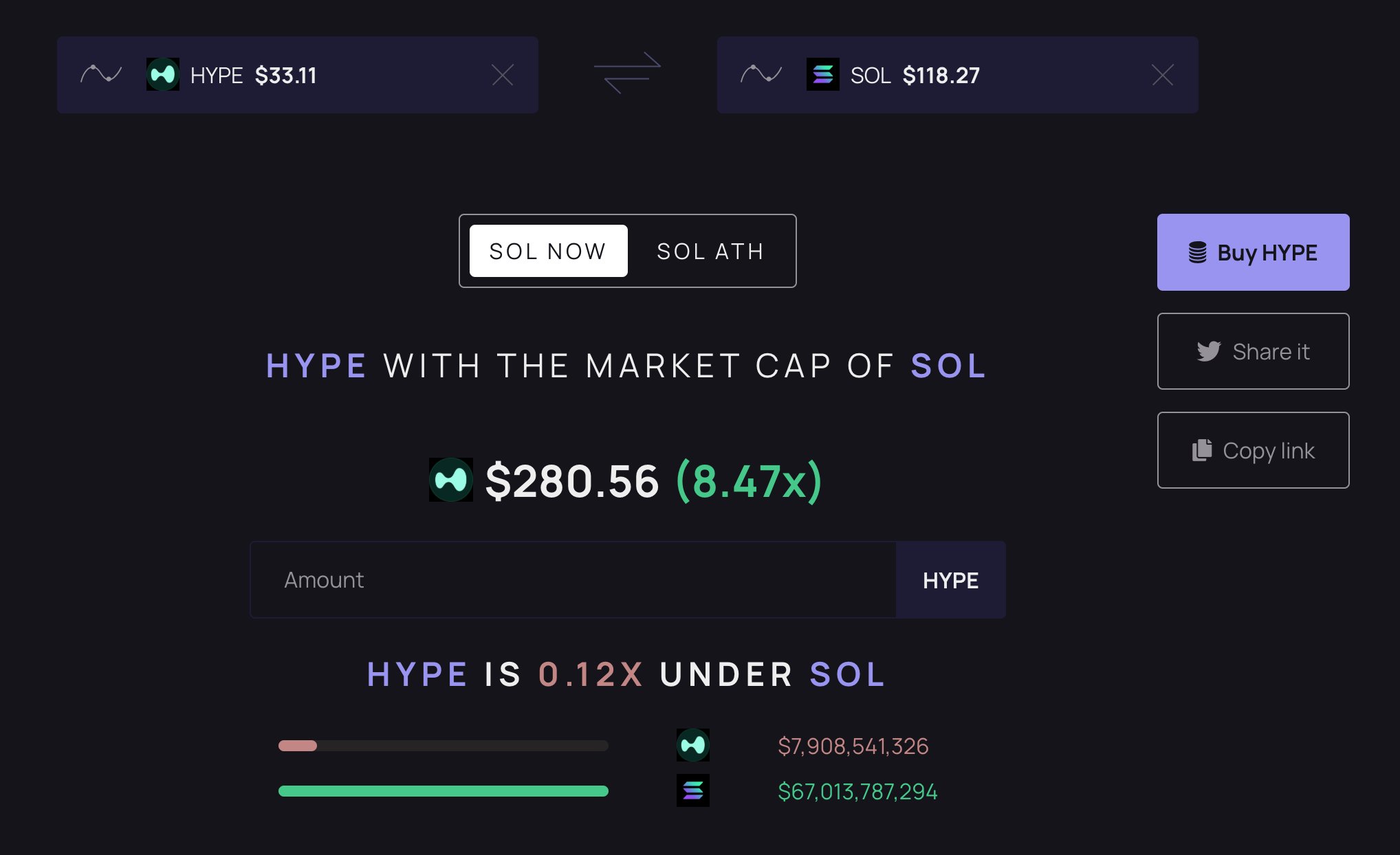Click HYPE logo beside $7,908,541,326 market cap
1400x855 pixels.
pyautogui.click(x=693, y=745)
